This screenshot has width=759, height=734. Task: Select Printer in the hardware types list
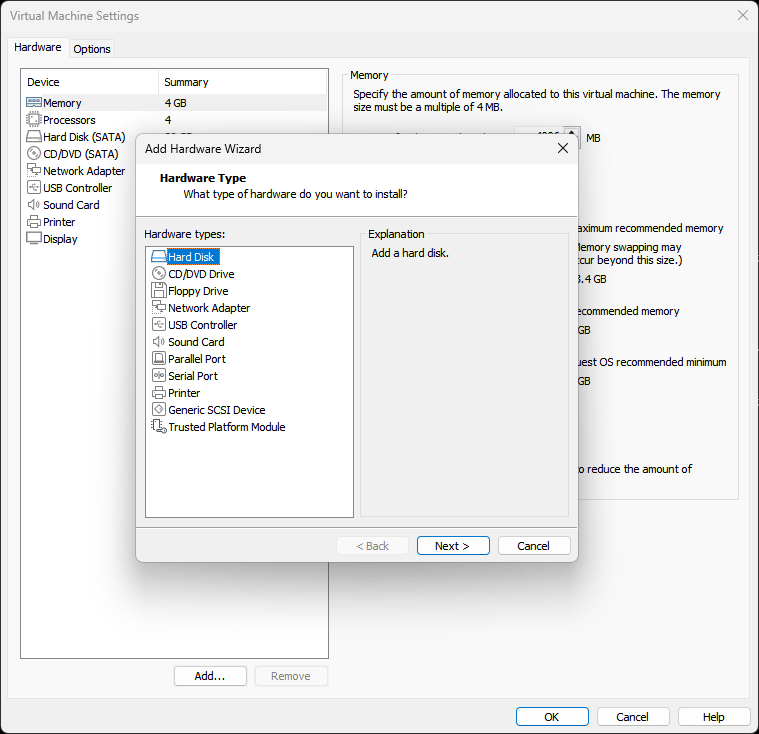tap(184, 393)
